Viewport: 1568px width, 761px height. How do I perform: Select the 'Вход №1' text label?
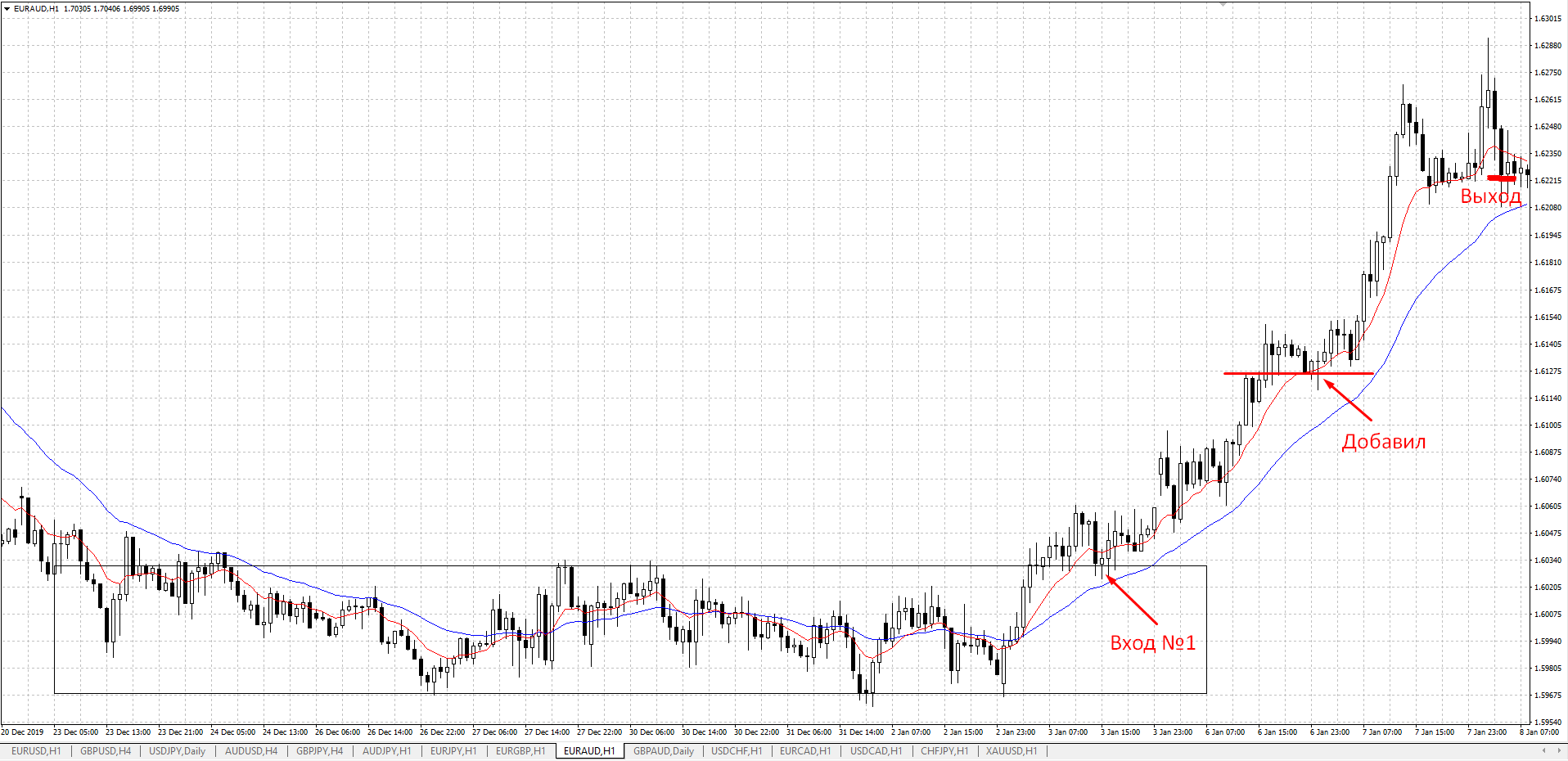tap(1152, 643)
